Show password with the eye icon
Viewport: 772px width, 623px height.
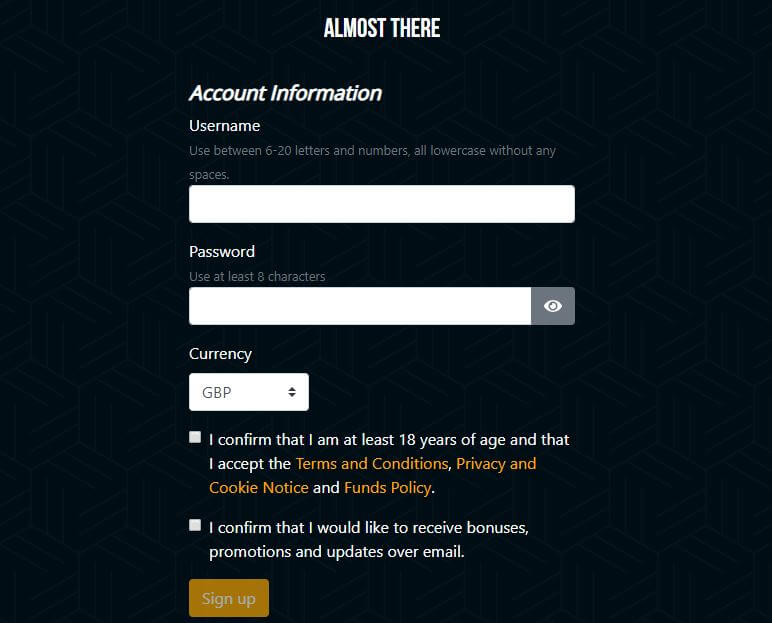coord(552,306)
